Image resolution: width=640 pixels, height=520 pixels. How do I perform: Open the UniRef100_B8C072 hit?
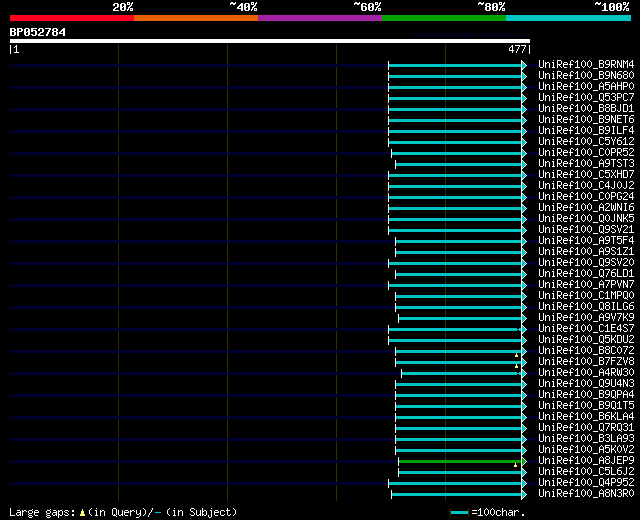click(x=586, y=351)
